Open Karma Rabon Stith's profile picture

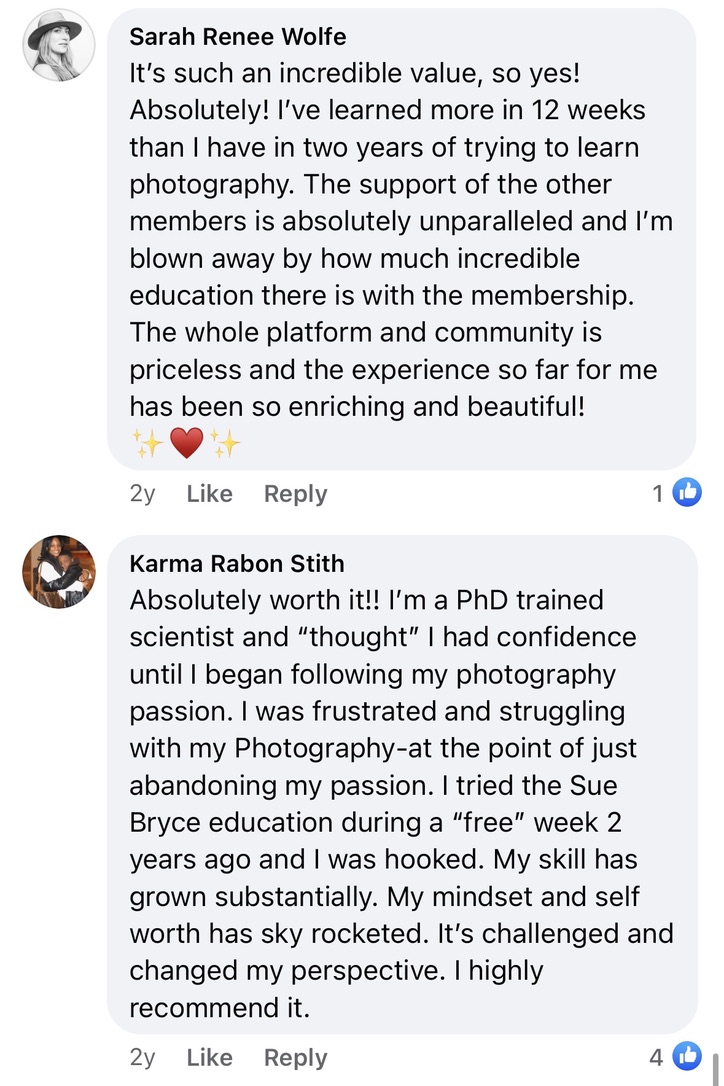[x=59, y=571]
